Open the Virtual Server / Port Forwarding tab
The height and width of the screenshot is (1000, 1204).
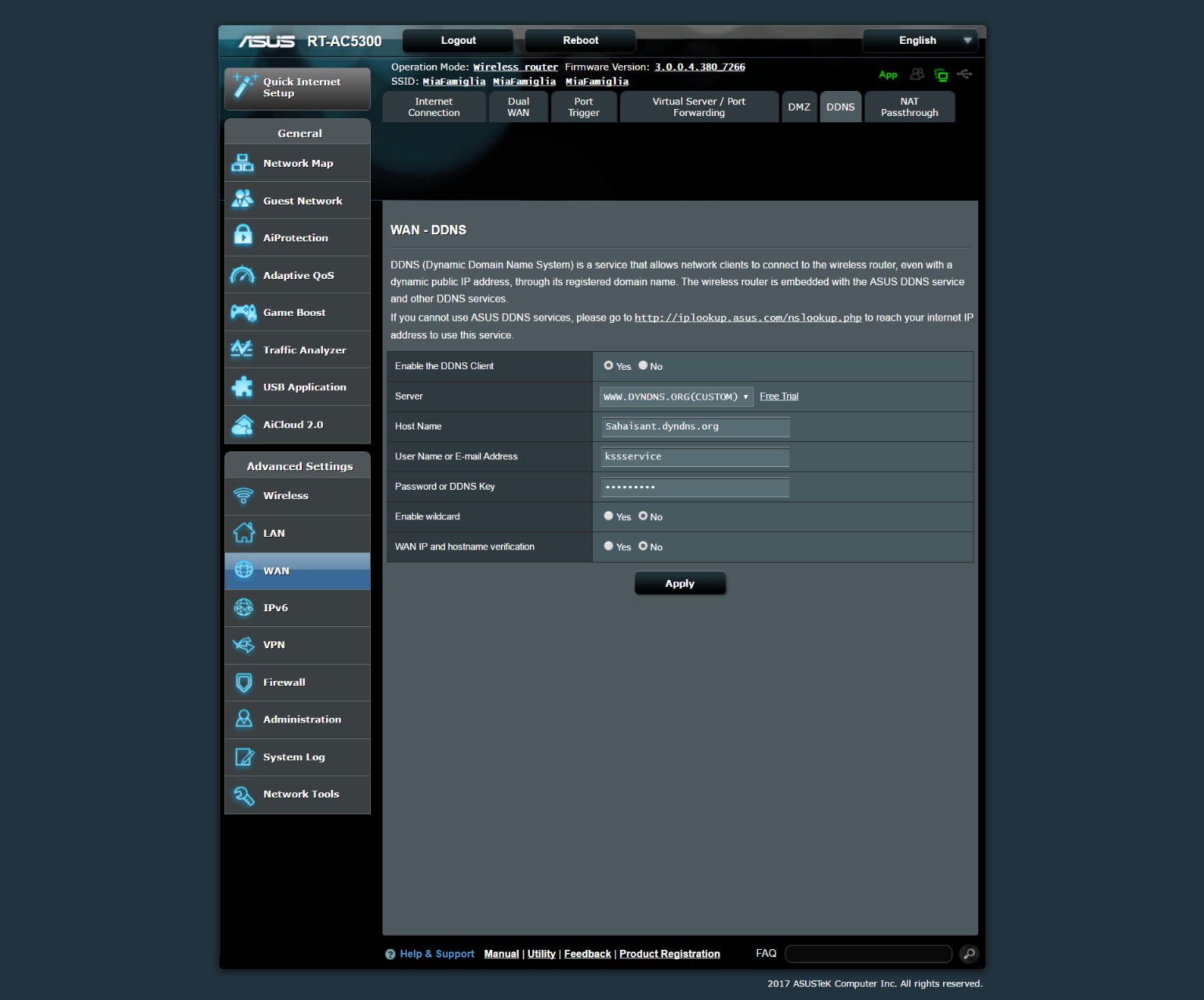[698, 107]
